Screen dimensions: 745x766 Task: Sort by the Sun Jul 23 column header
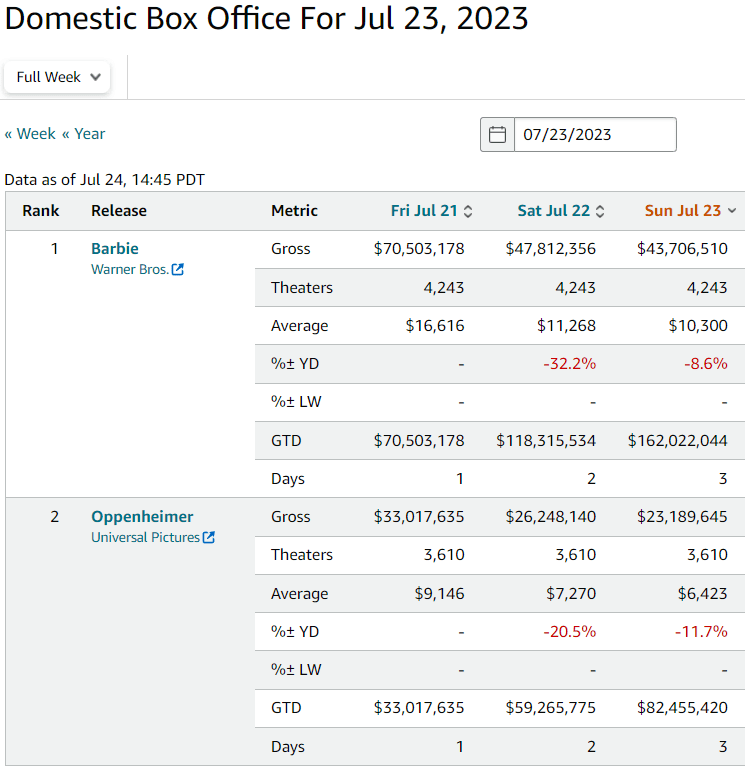pos(683,211)
